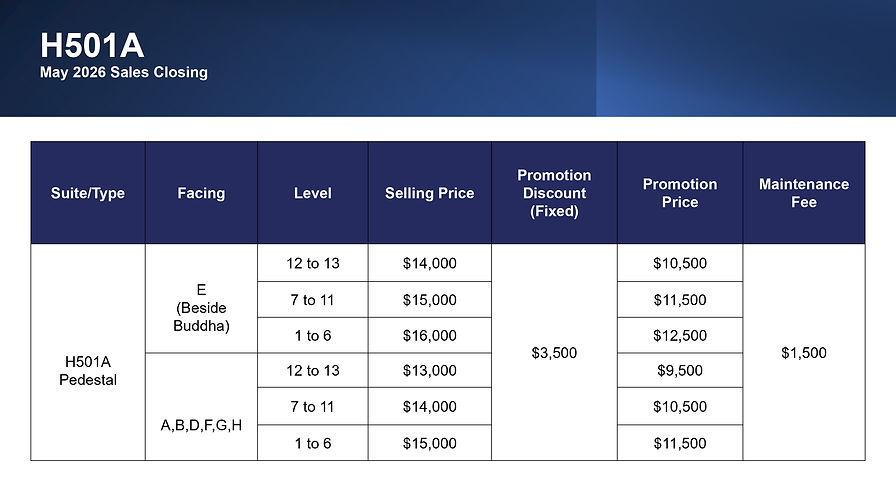Click the H501A slide title
Image resolution: width=896 pixels, height=504 pixels.
(91, 46)
